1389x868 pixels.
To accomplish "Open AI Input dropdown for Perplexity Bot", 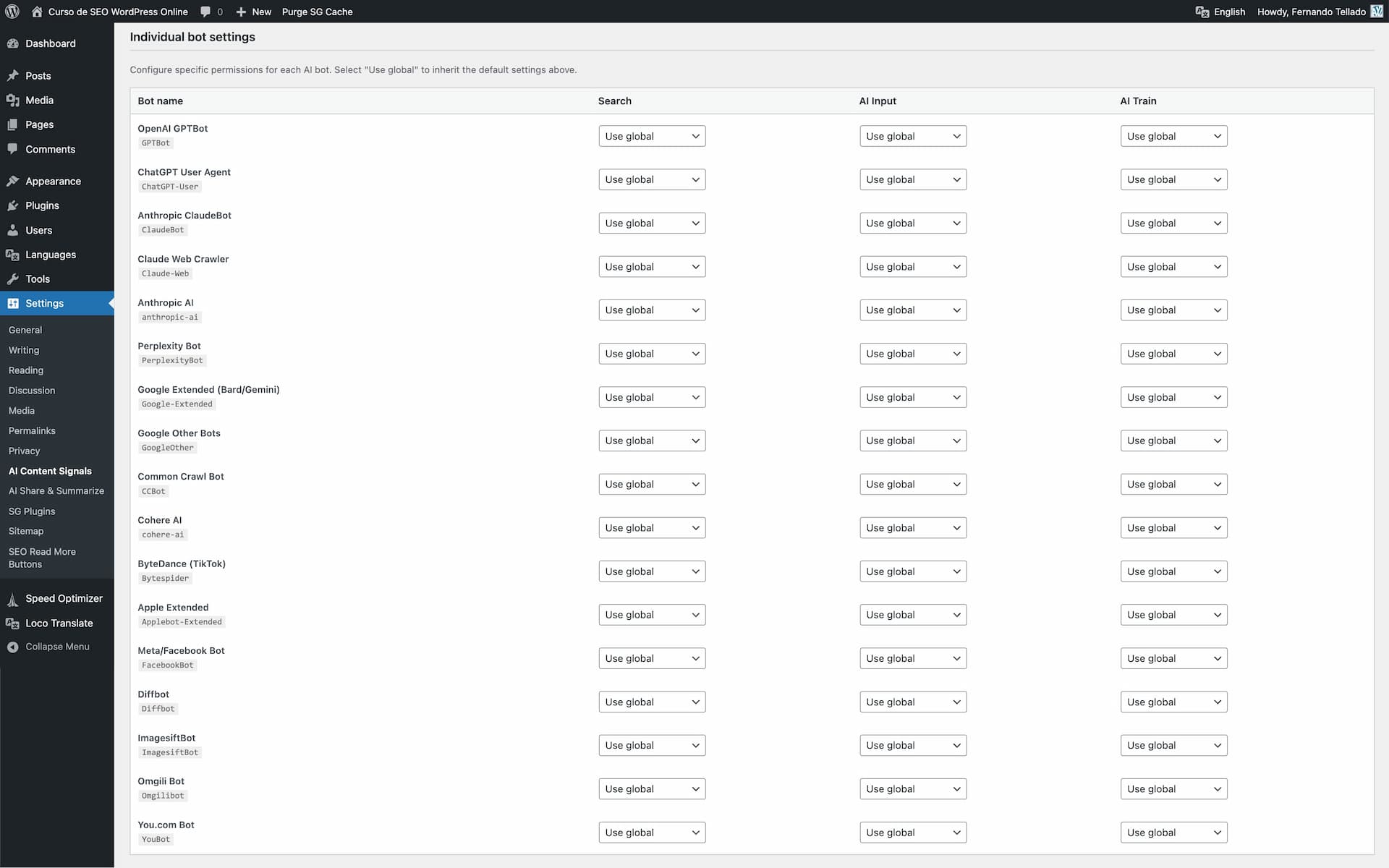I will pos(912,353).
